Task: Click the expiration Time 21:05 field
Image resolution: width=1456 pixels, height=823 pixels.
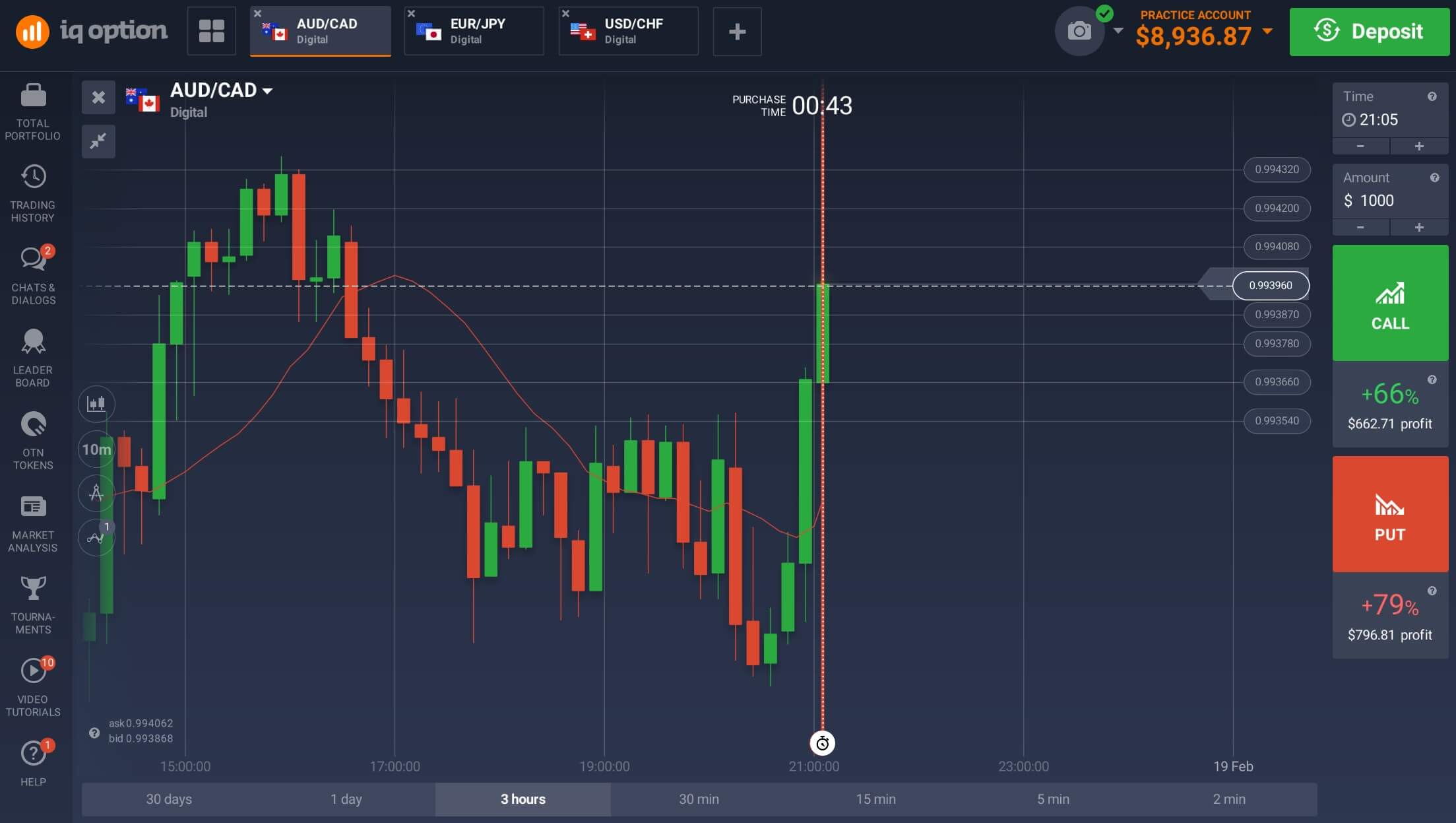Action: [1390, 111]
